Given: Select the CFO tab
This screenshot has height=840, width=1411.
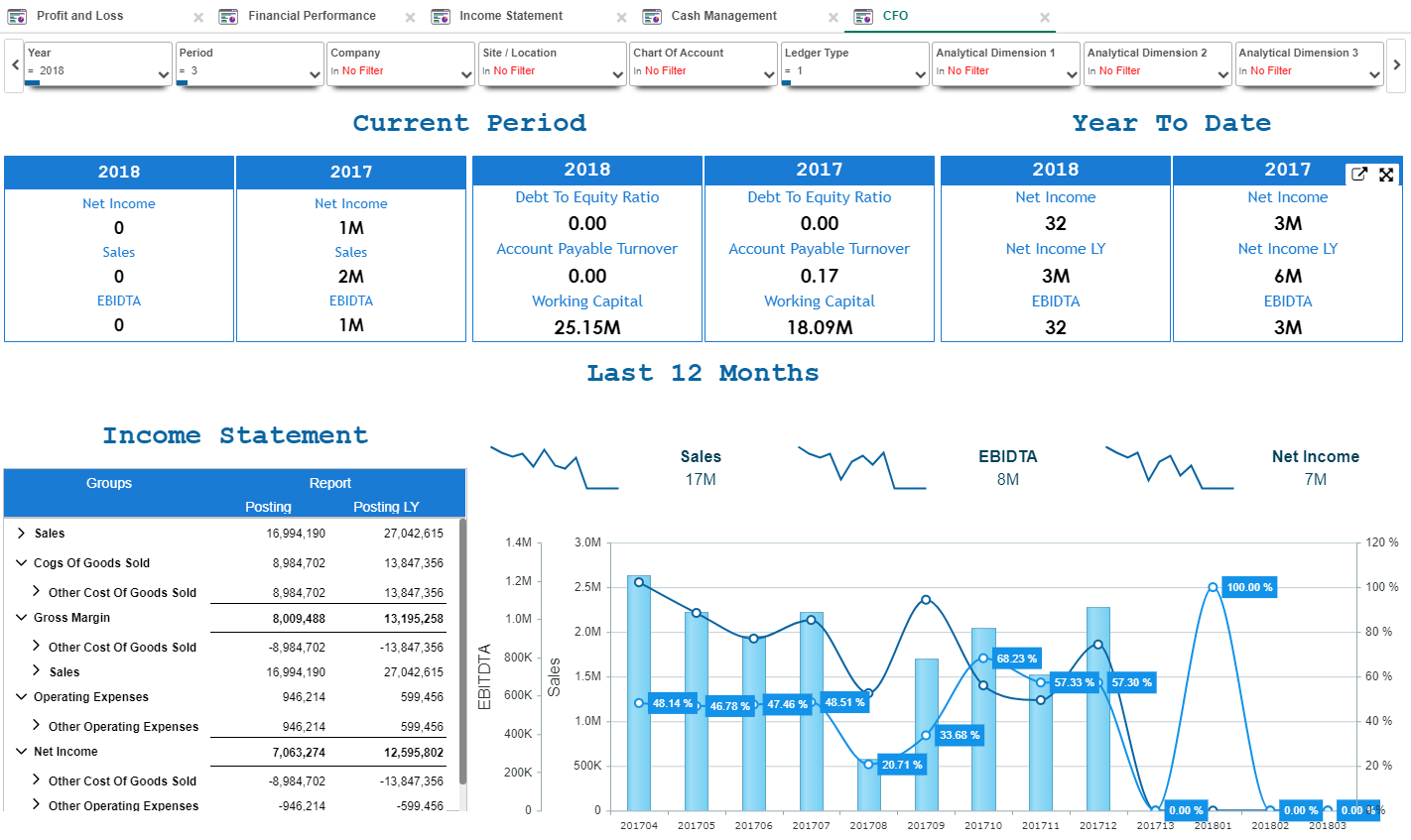Looking at the screenshot, I should pyautogui.click(x=895, y=16).
